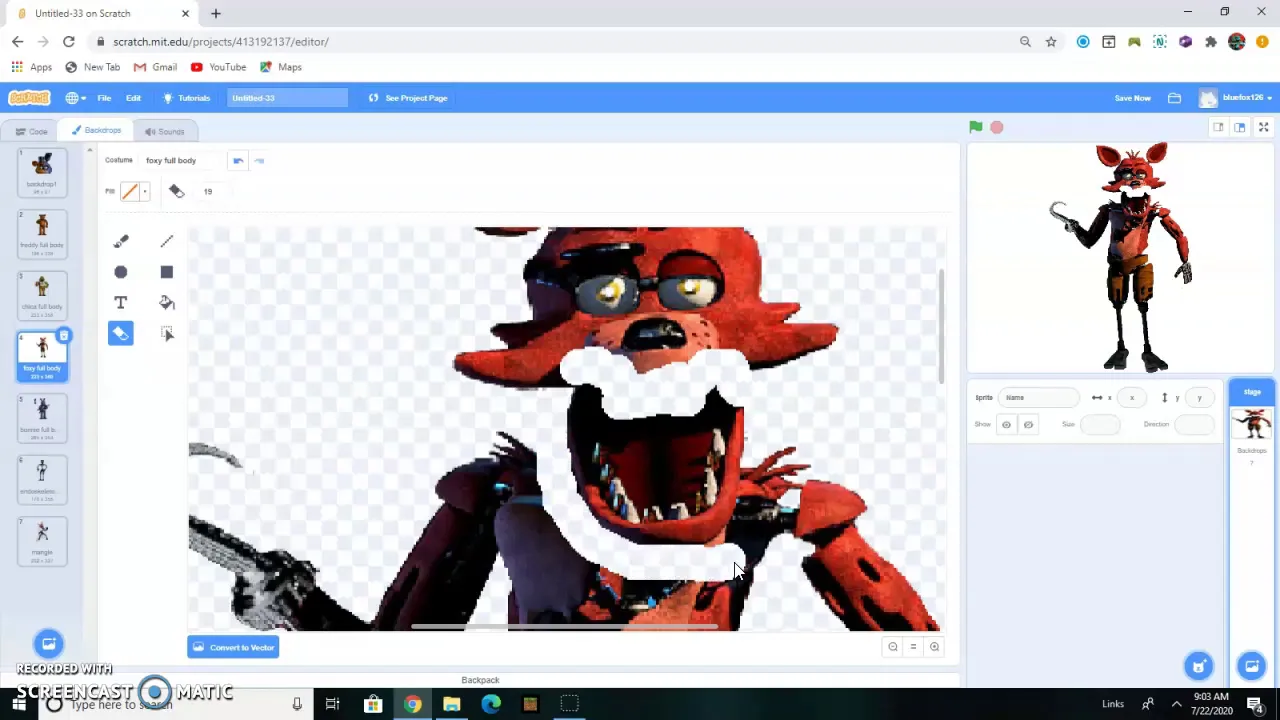
Task: Click the Scratch logo
Action: point(29,98)
